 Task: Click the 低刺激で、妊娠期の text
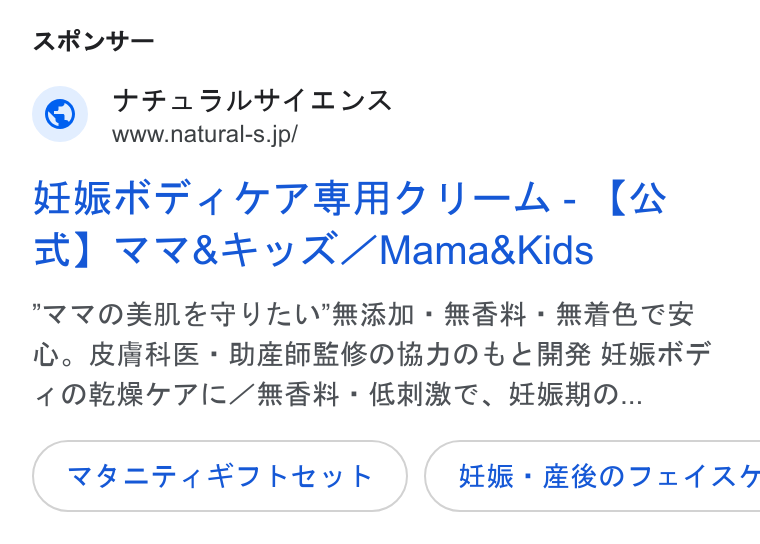[494, 394]
